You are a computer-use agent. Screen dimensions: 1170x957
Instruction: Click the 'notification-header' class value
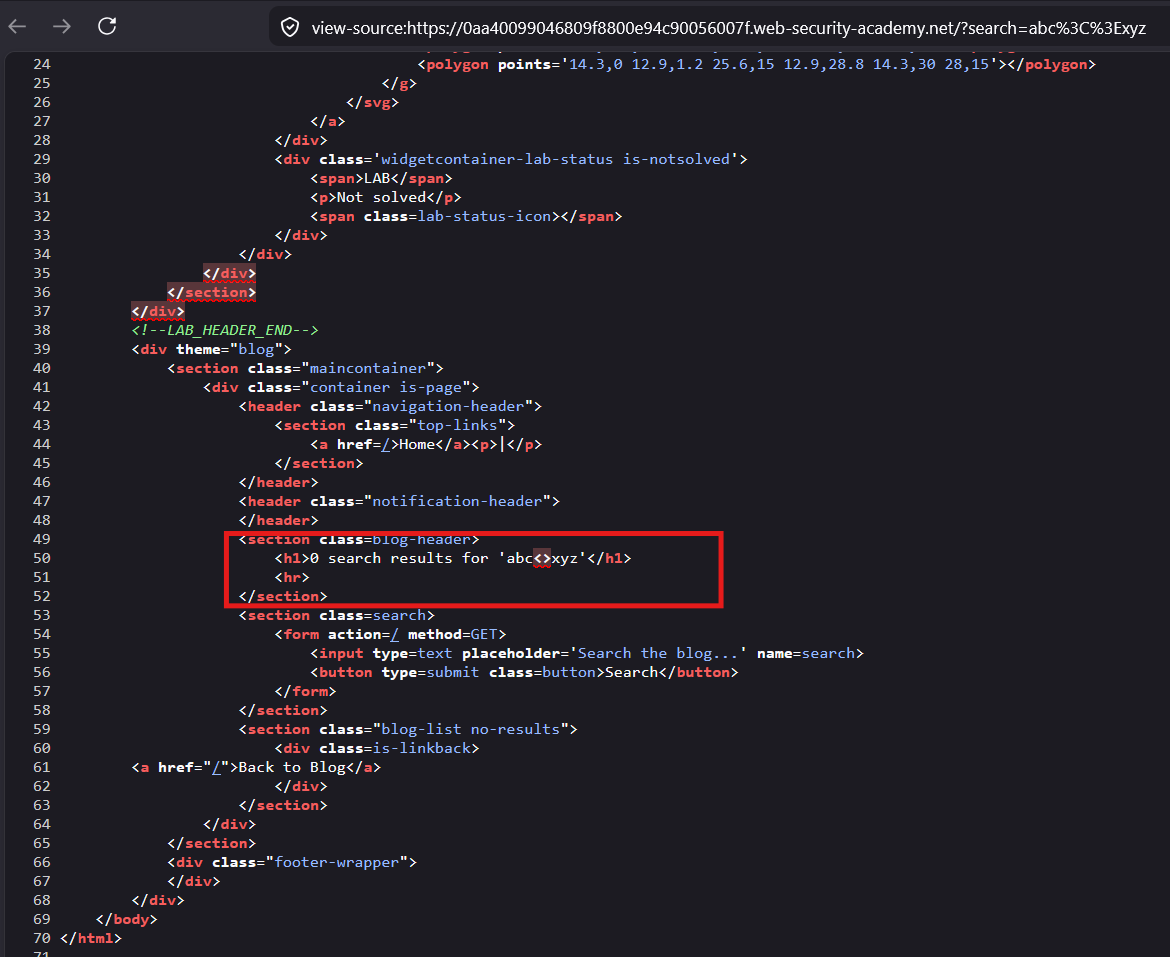tap(457, 502)
